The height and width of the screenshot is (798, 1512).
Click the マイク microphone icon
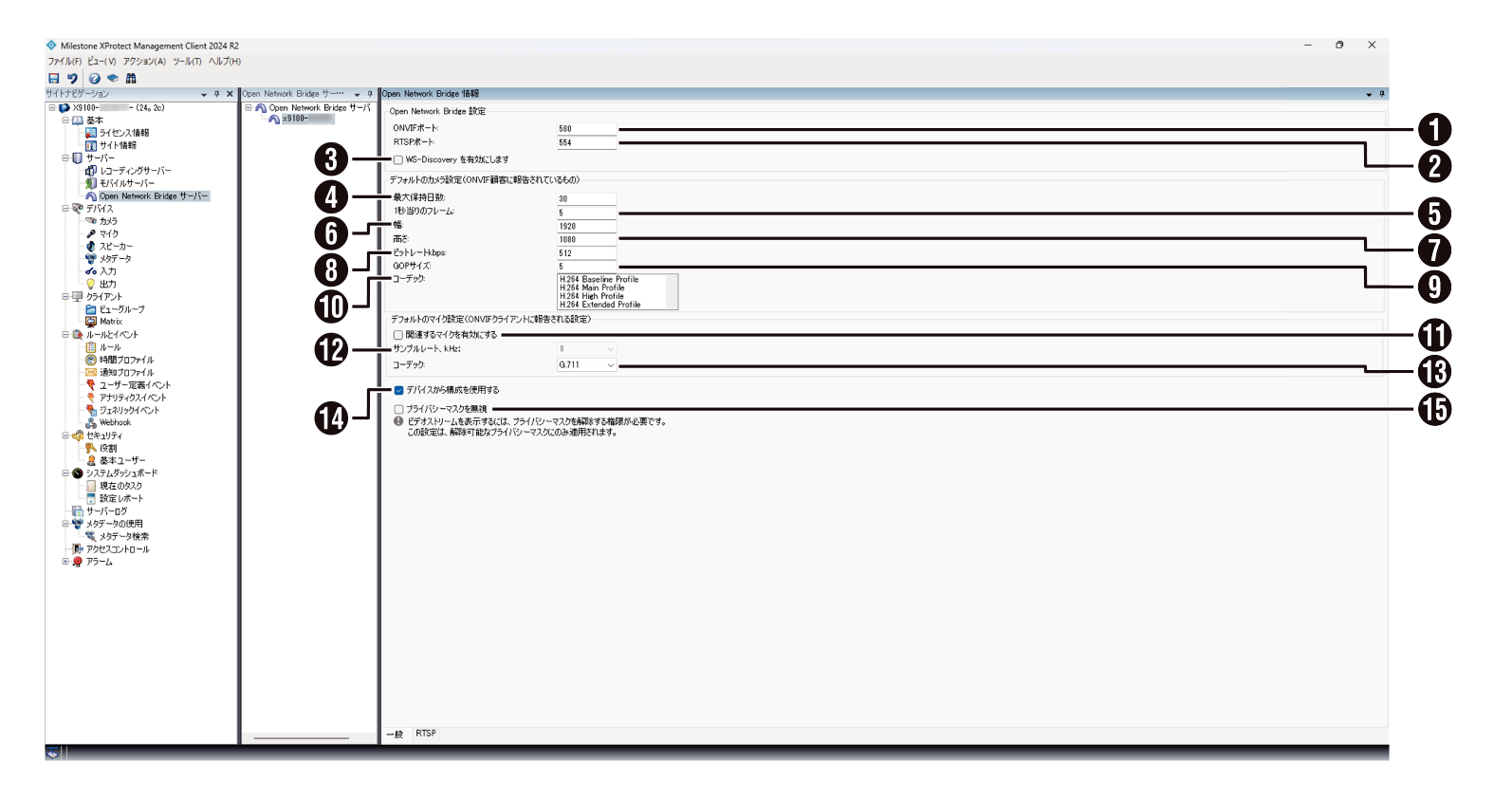(x=91, y=233)
